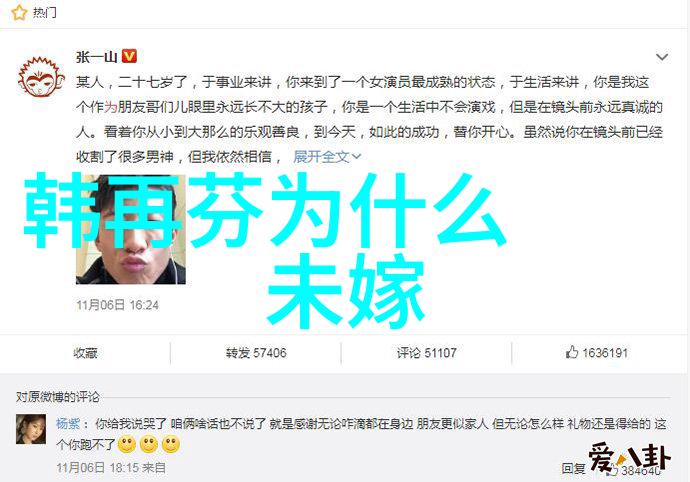Open the 热门 tab label
The height and width of the screenshot is (482, 690).
(44, 13)
